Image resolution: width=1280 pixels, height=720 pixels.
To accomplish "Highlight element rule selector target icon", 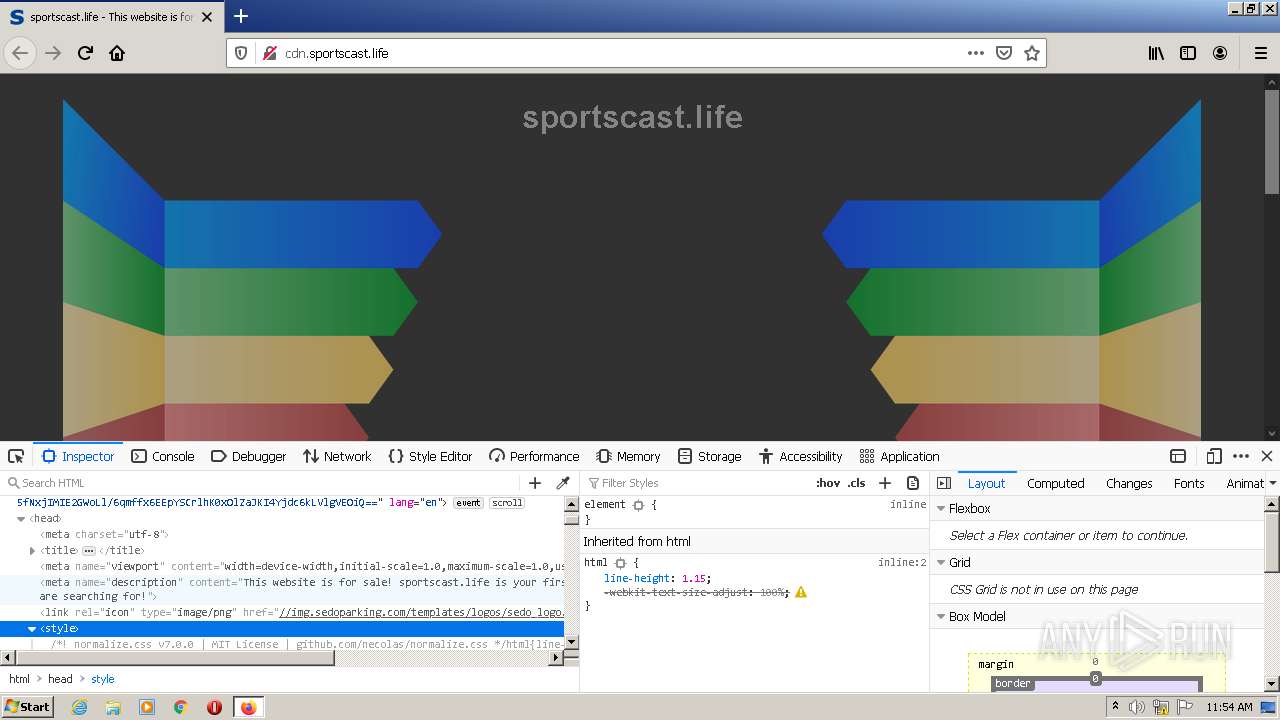I will [x=638, y=505].
